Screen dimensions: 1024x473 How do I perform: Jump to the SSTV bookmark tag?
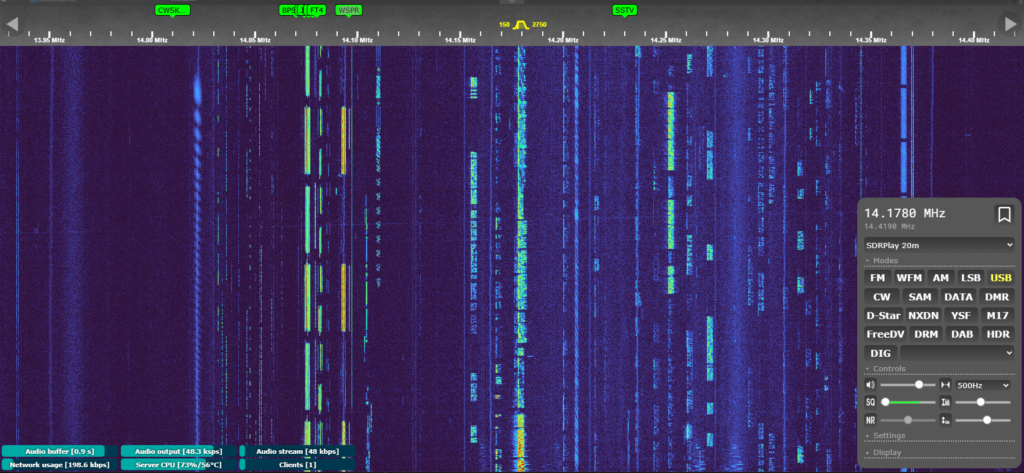[x=624, y=10]
